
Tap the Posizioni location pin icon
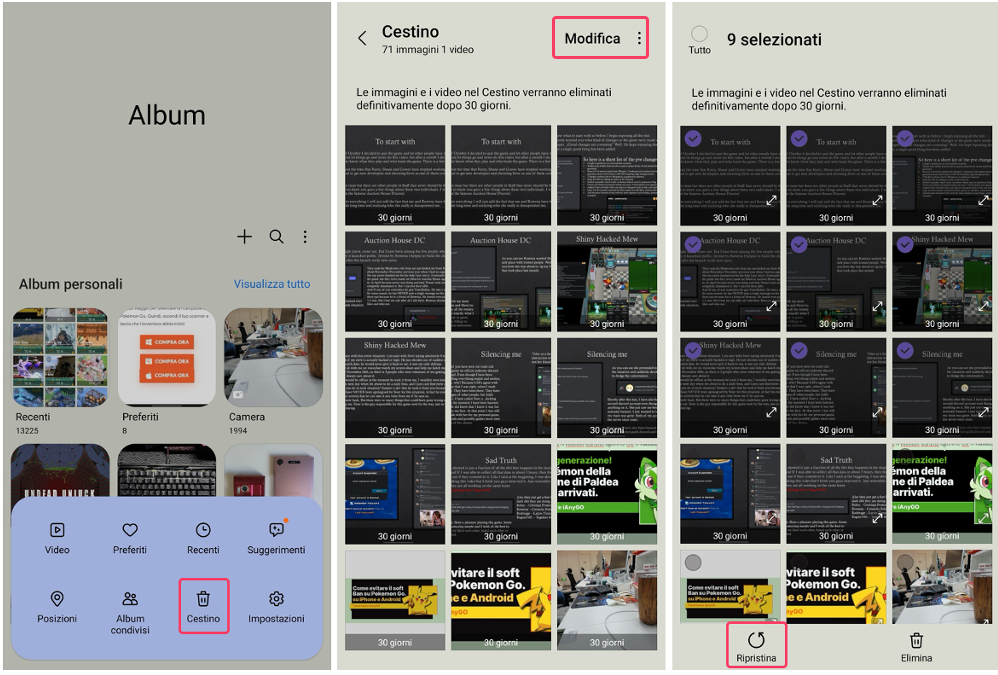tap(57, 598)
